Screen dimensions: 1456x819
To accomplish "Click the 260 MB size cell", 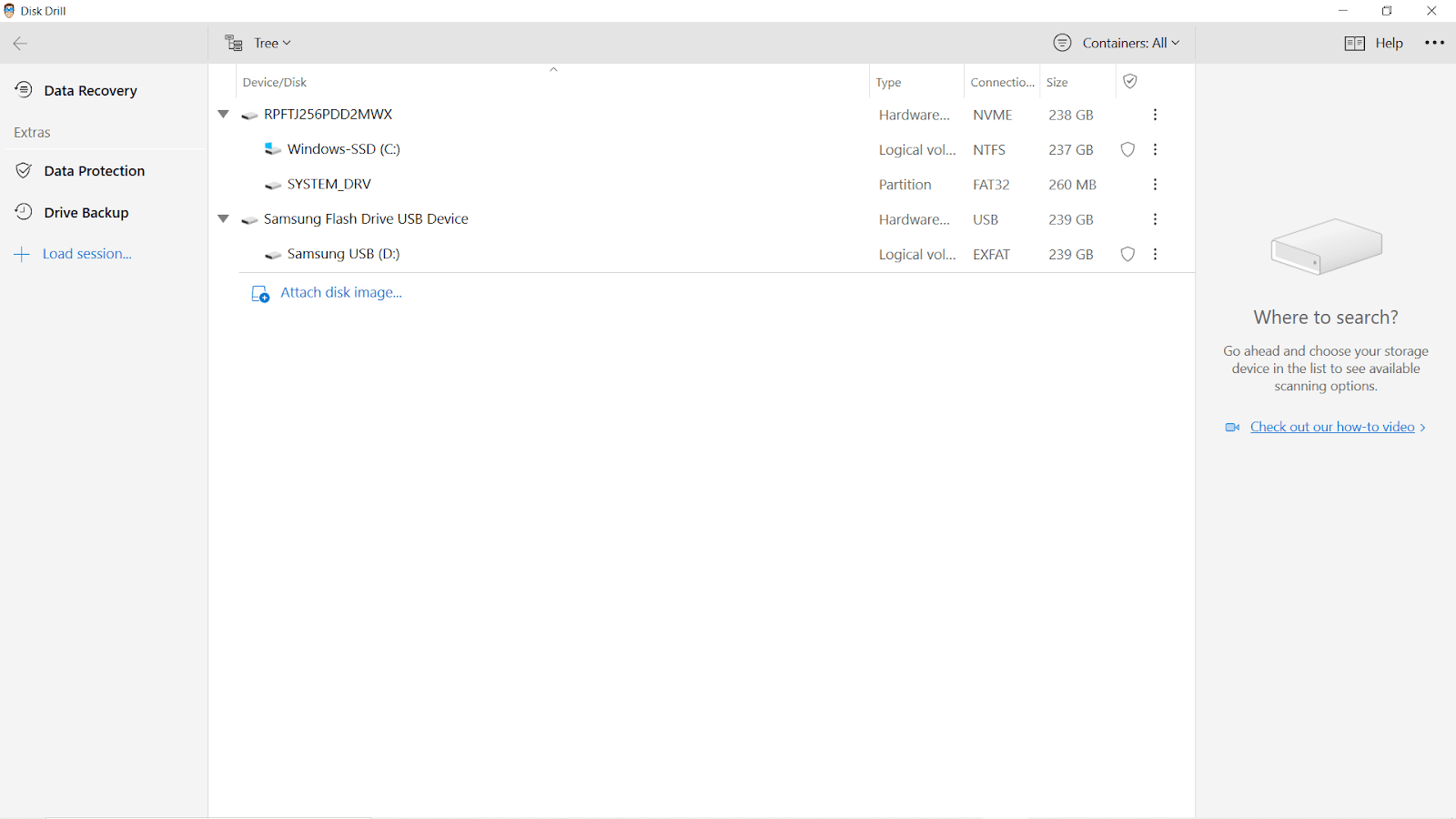I will 1072,184.
